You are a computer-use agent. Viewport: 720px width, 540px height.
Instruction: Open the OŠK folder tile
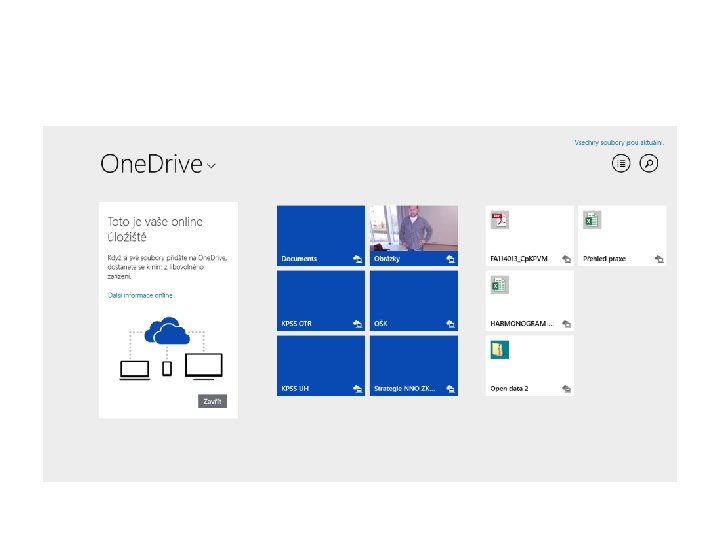(x=414, y=301)
